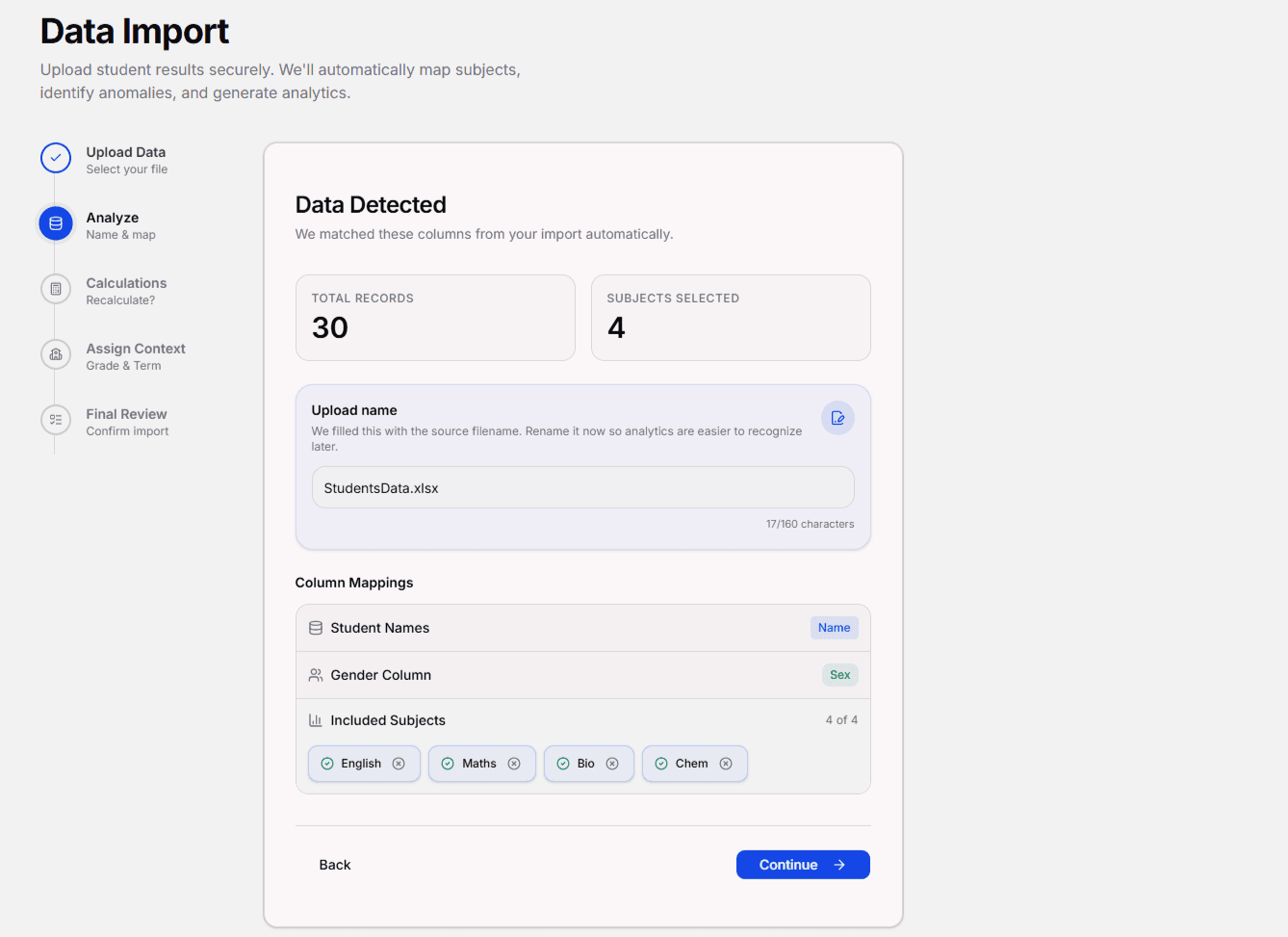Click the 'Select your file' step subtitle
The height and width of the screenshot is (937, 1288).
[127, 169]
